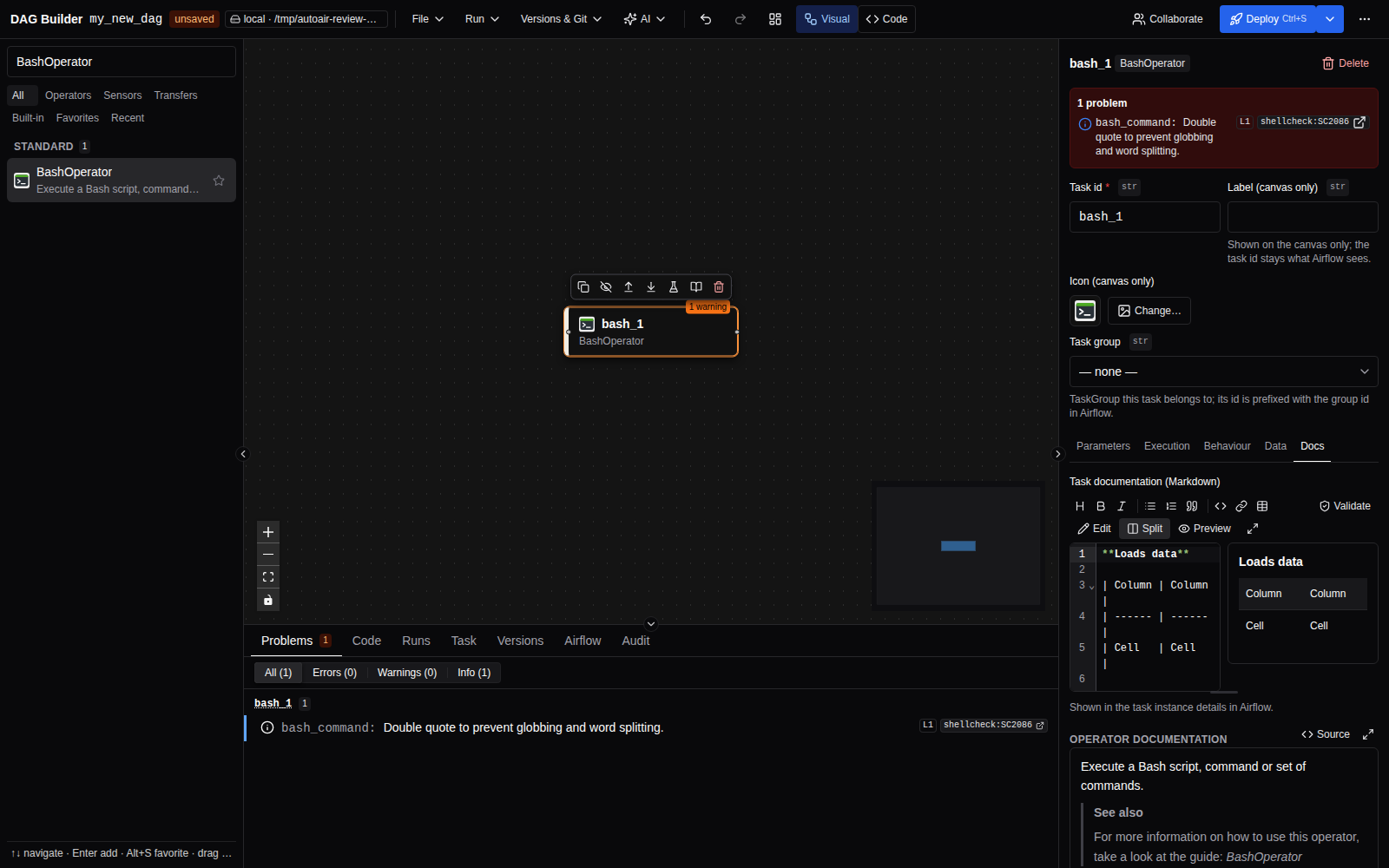The height and width of the screenshot is (868, 1389).
Task: Apply bold formatting in Markdown editor
Action: [x=1101, y=506]
